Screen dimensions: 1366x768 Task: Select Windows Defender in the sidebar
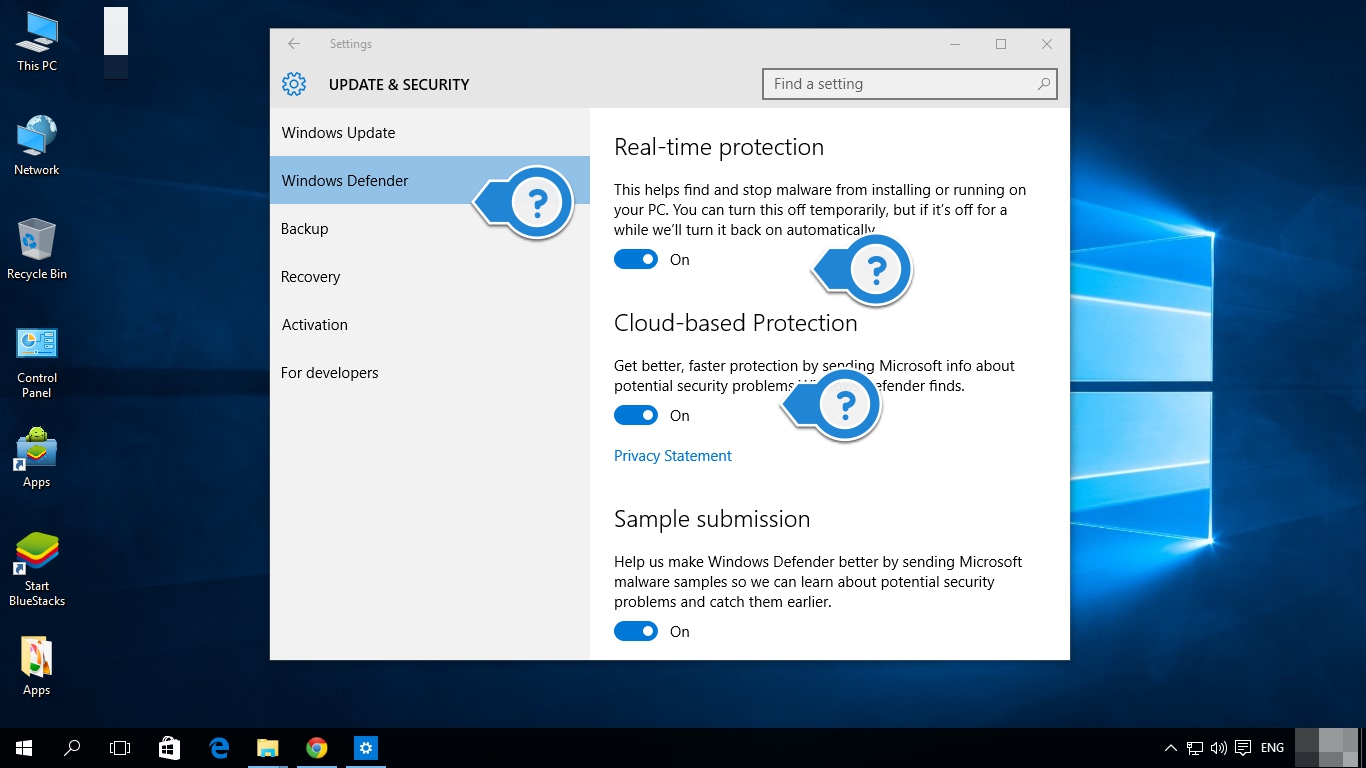pos(430,181)
